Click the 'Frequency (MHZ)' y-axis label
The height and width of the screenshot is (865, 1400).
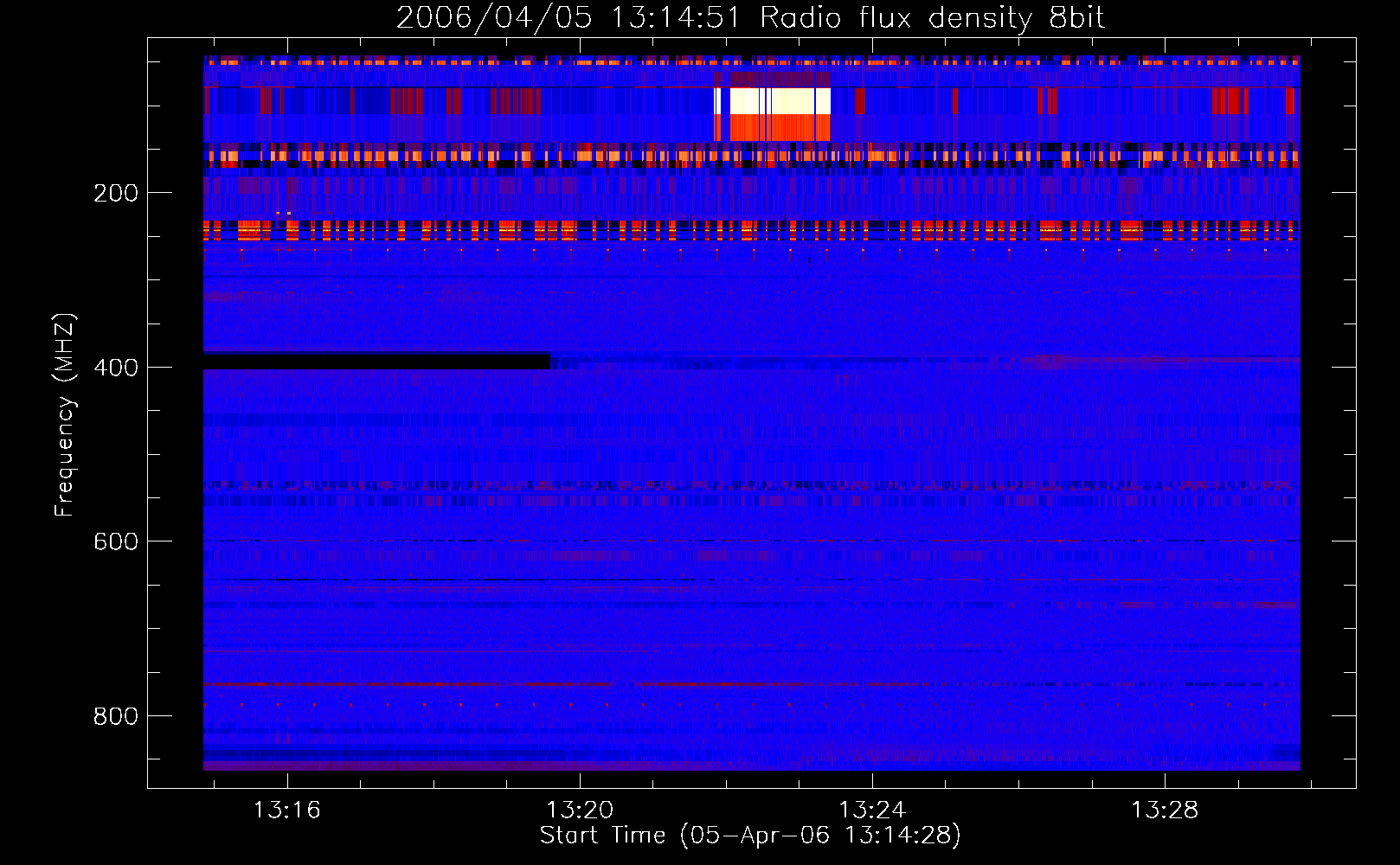click(x=65, y=415)
